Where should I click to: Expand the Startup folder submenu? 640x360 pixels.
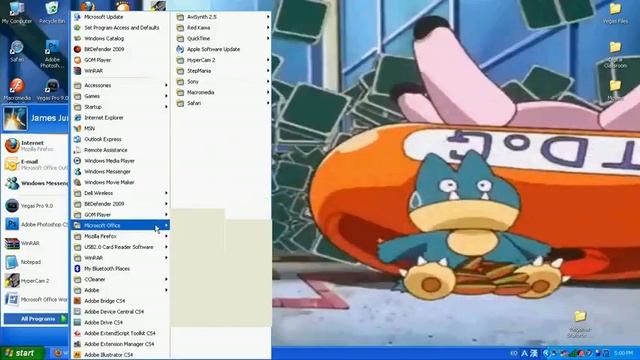[x=120, y=107]
